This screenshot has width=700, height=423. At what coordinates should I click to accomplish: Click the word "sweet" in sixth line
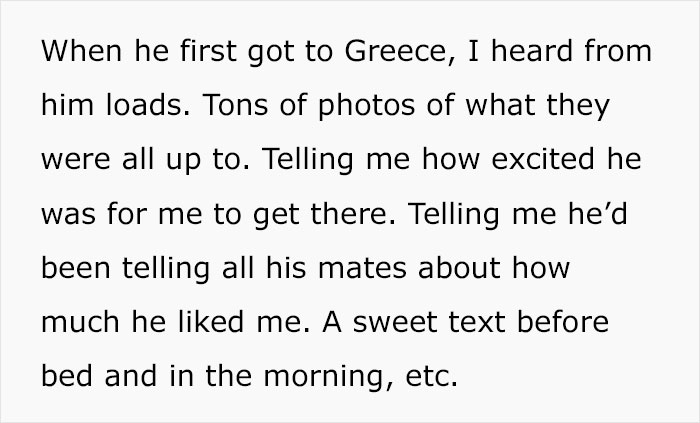coord(395,322)
